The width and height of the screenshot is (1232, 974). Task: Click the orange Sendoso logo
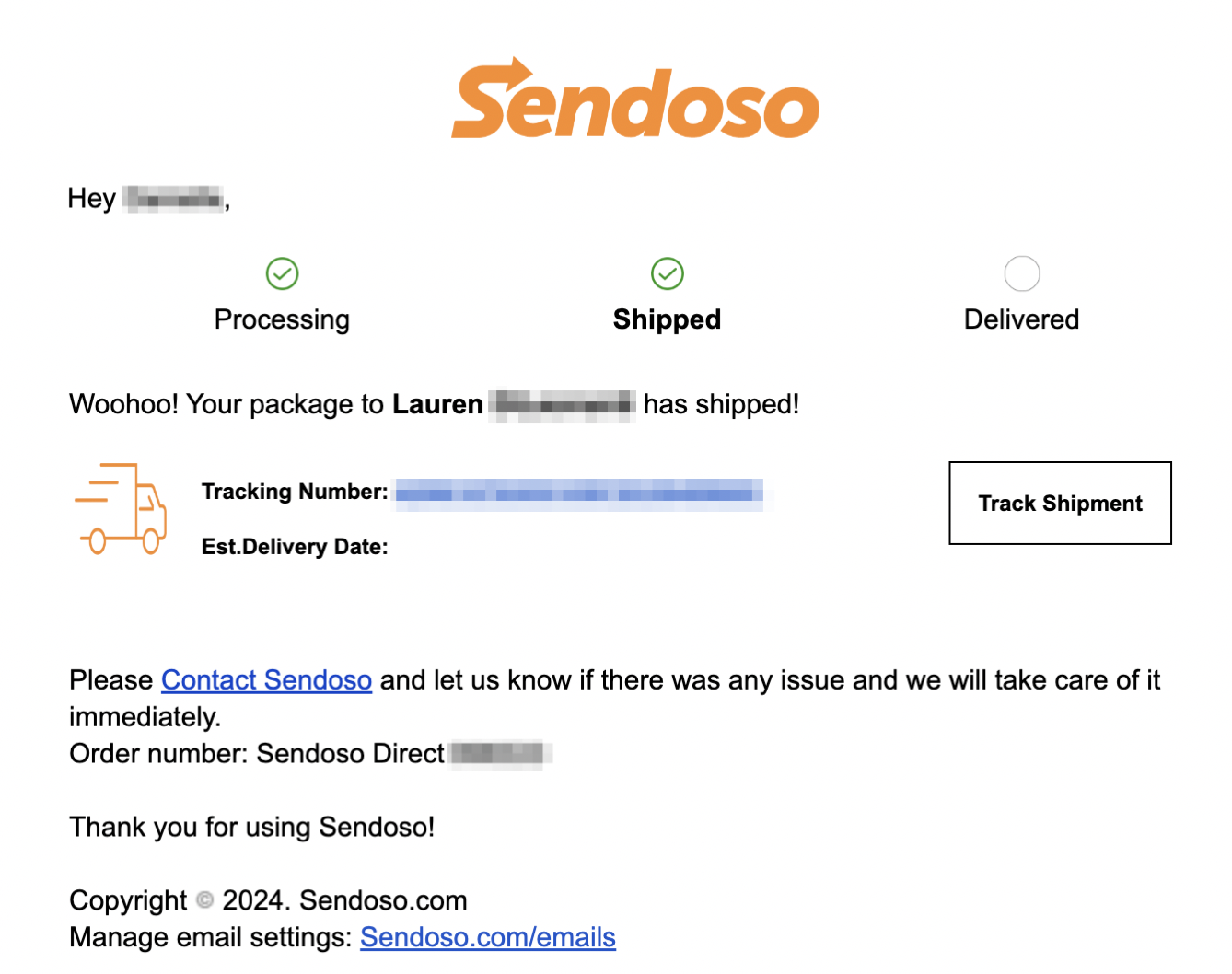(x=634, y=100)
